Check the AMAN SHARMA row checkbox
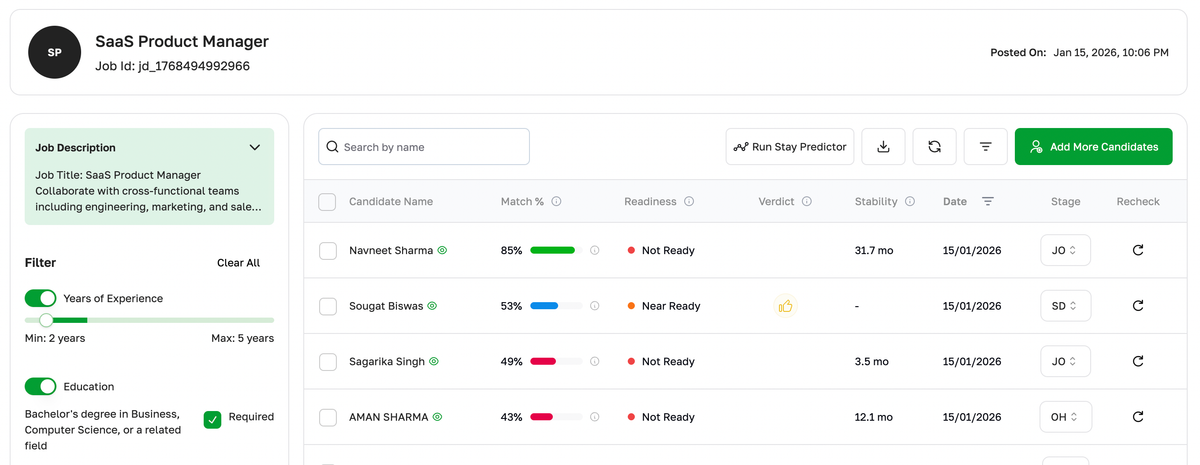 [328, 417]
